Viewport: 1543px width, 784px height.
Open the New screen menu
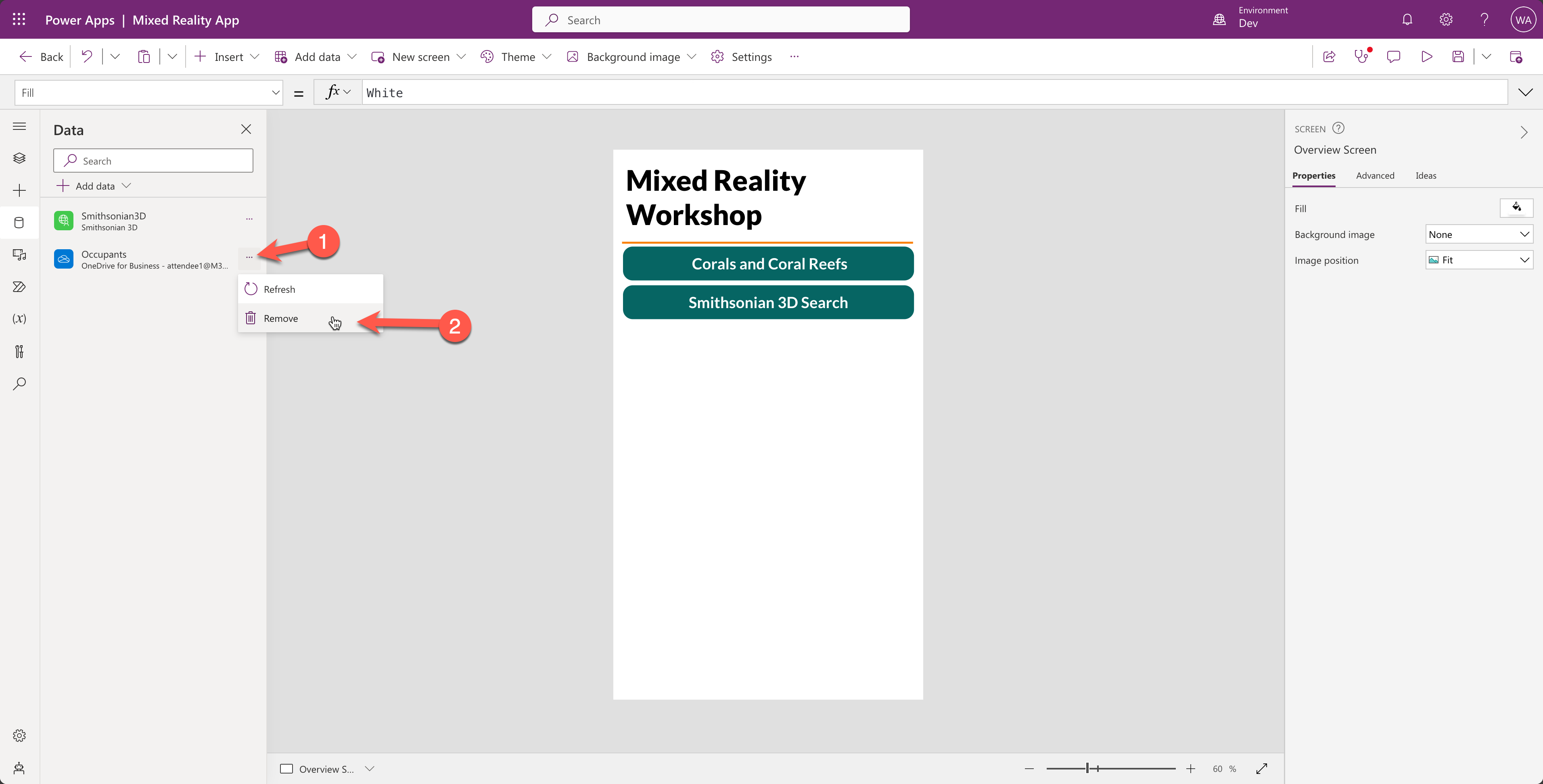pyautogui.click(x=419, y=57)
